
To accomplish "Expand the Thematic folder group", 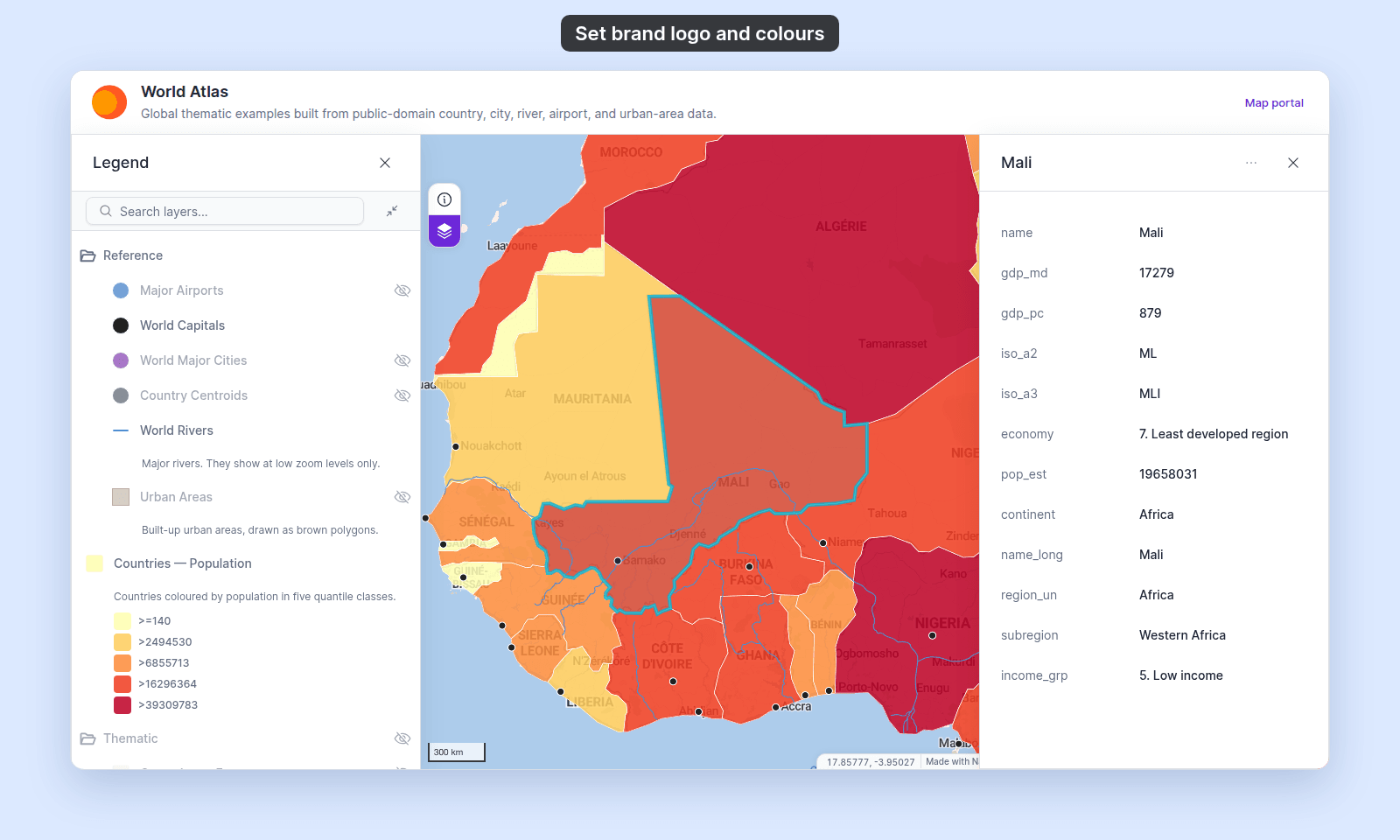I will 87,738.
